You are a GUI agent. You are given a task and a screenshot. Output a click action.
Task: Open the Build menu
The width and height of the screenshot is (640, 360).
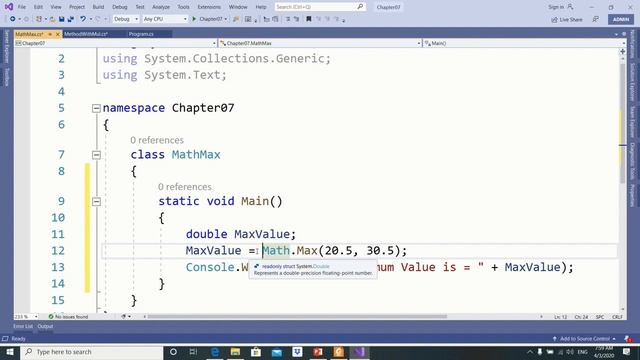pos(98,7)
